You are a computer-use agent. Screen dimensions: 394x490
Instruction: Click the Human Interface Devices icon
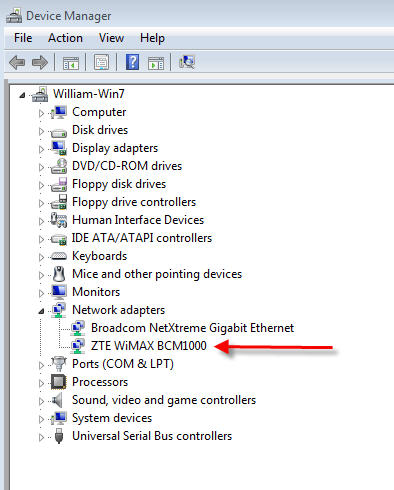59,220
